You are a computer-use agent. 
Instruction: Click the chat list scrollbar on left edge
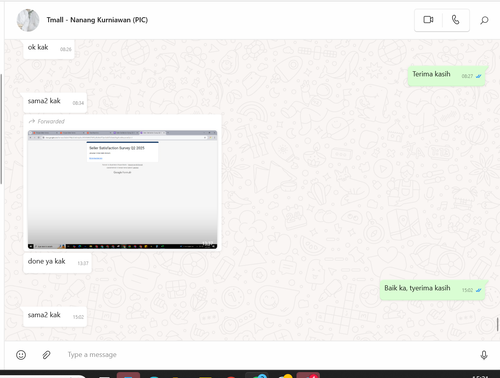click(1, 129)
